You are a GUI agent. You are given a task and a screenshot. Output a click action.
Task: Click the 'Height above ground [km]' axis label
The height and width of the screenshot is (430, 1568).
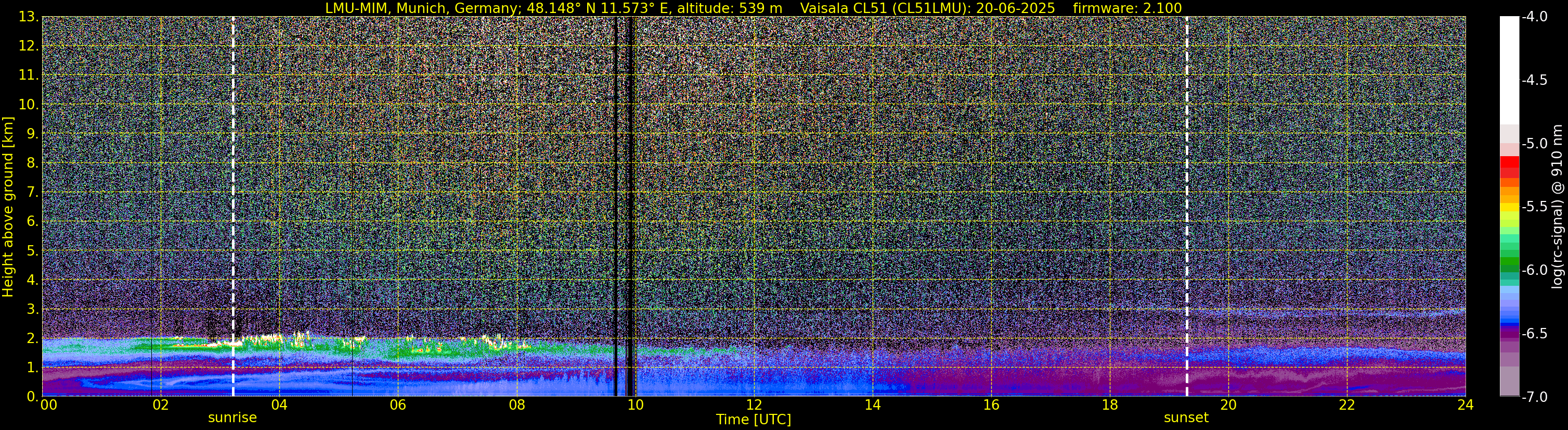pos(8,207)
